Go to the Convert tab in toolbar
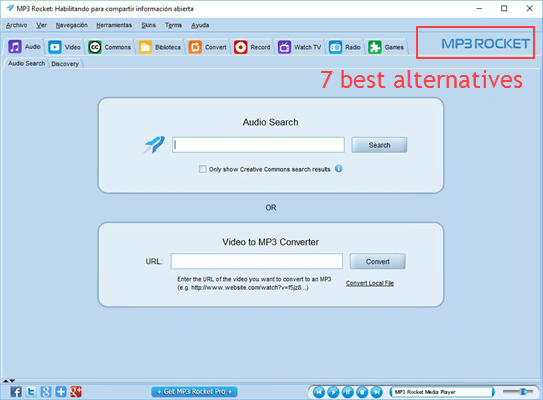Screen dimensions: 543x400 point(208,47)
